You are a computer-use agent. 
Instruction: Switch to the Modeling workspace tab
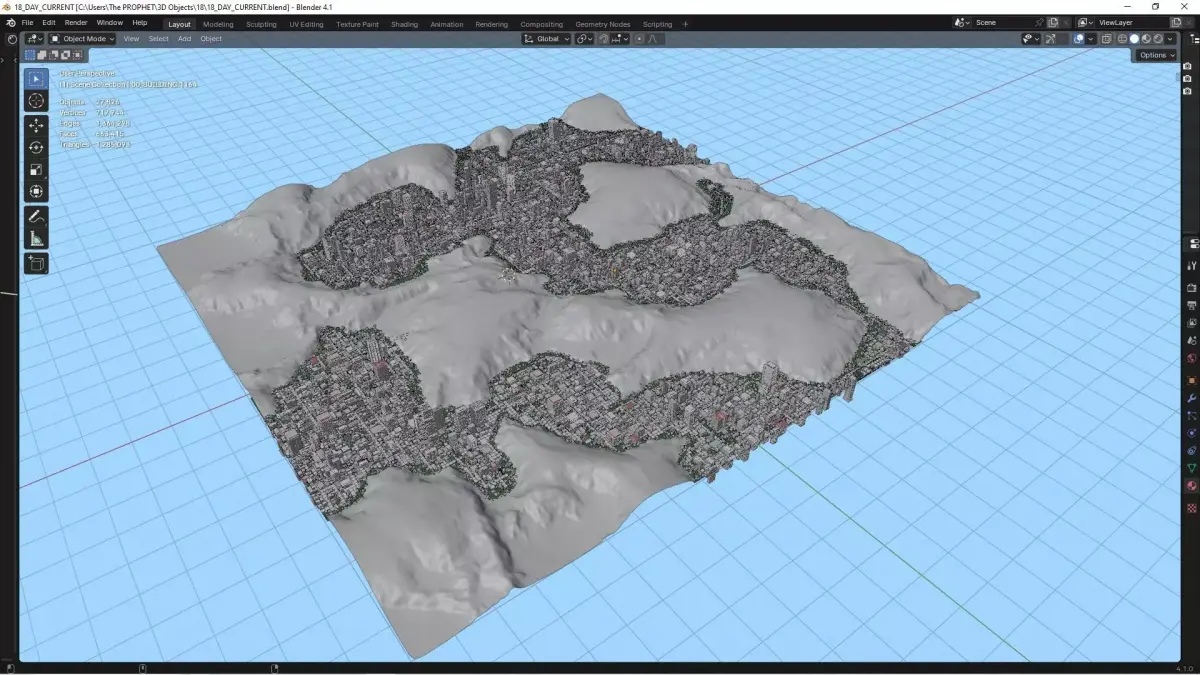pos(218,24)
